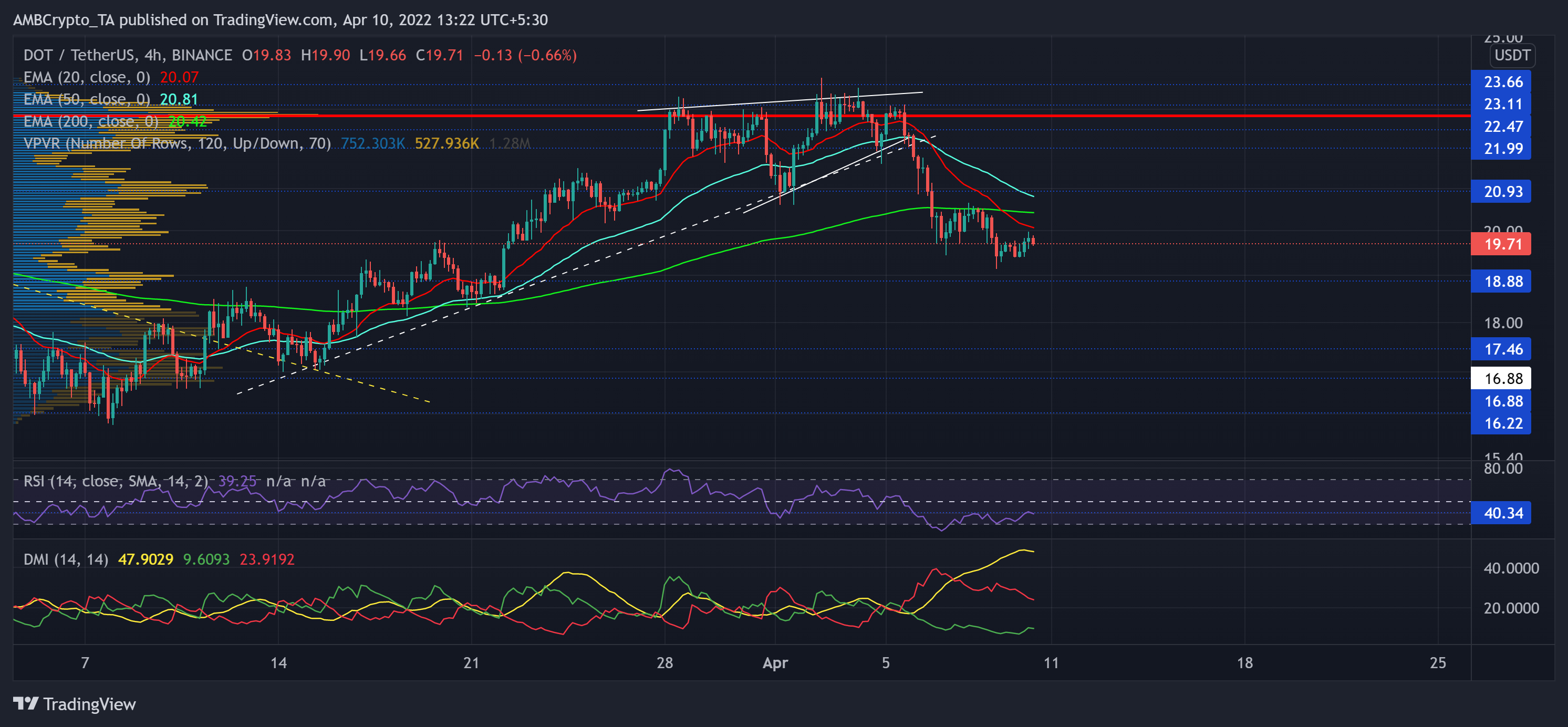The height and width of the screenshot is (727, 1568).
Task: Click the DMI −DI value 23.9192
Action: tap(267, 559)
